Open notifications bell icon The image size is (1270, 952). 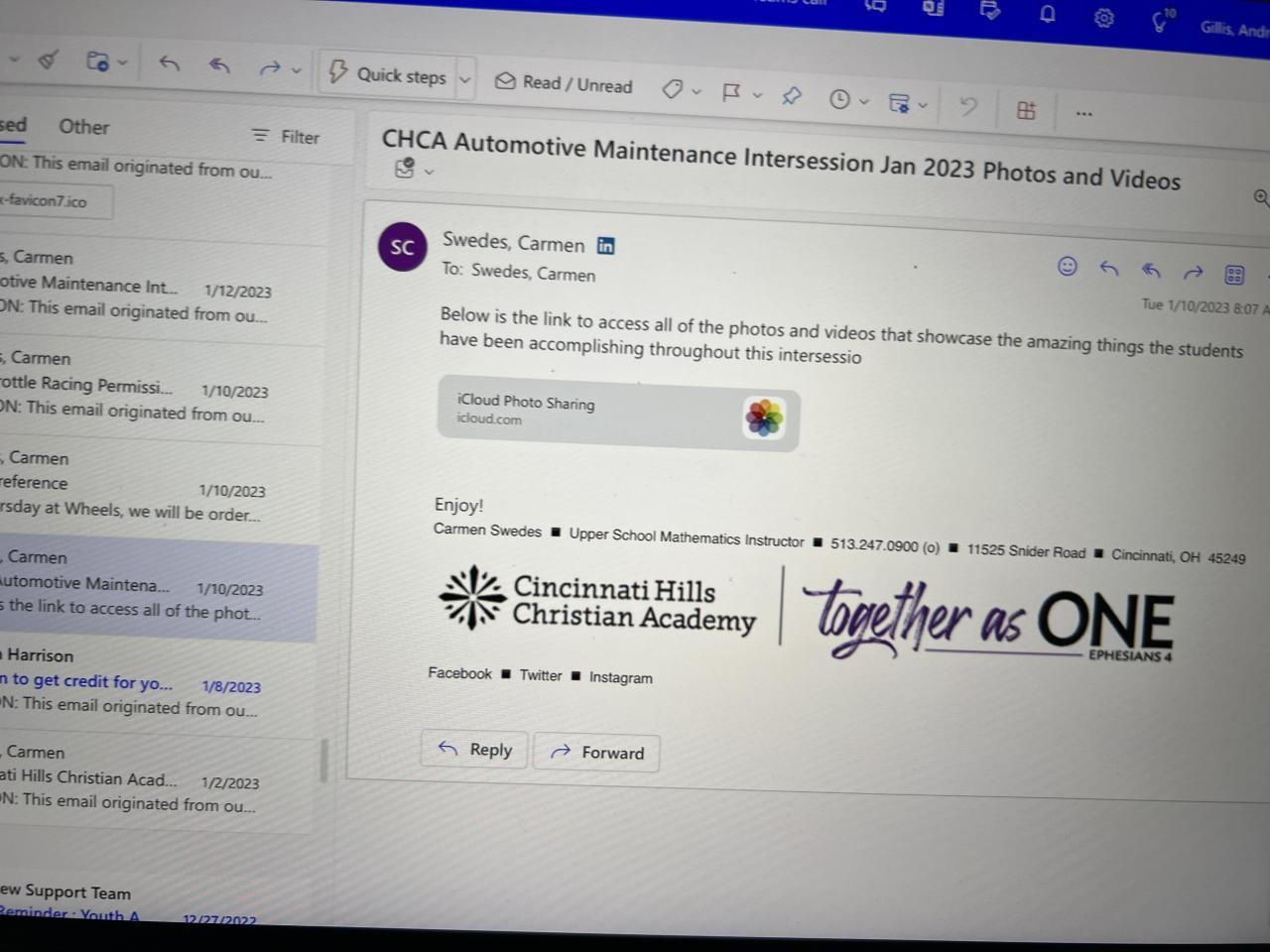(1048, 13)
